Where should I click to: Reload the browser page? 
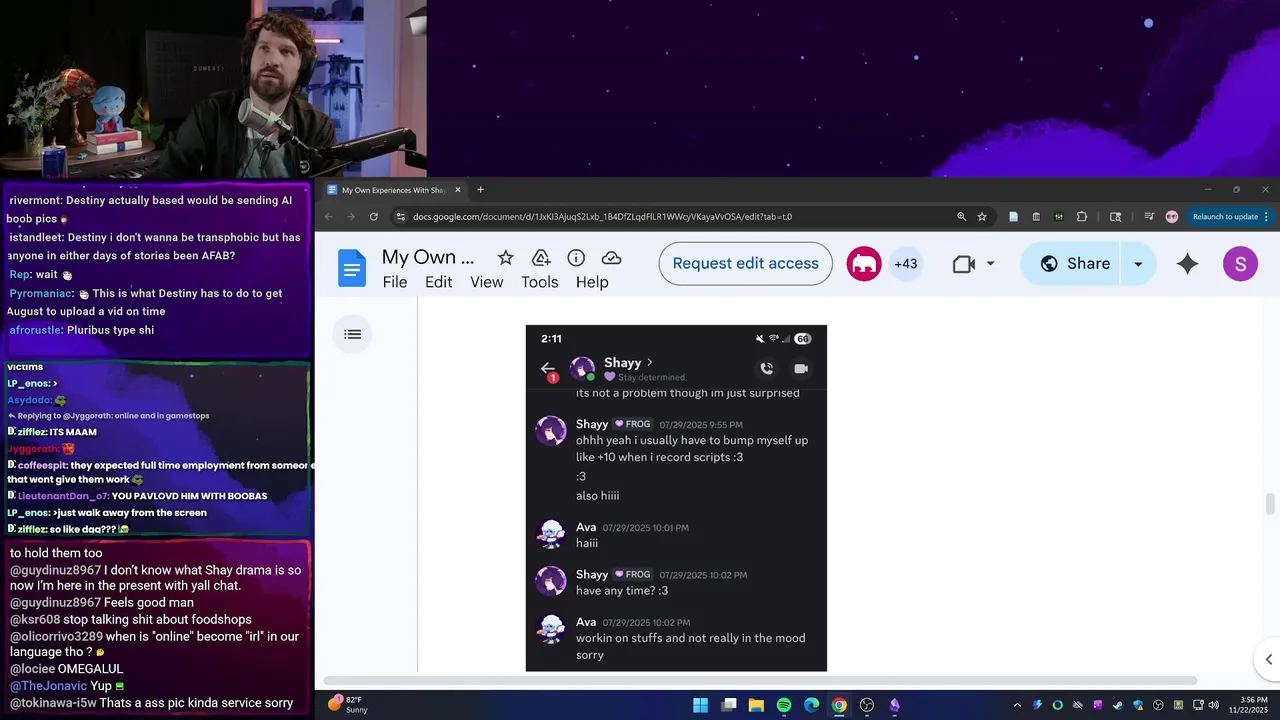tap(374, 216)
